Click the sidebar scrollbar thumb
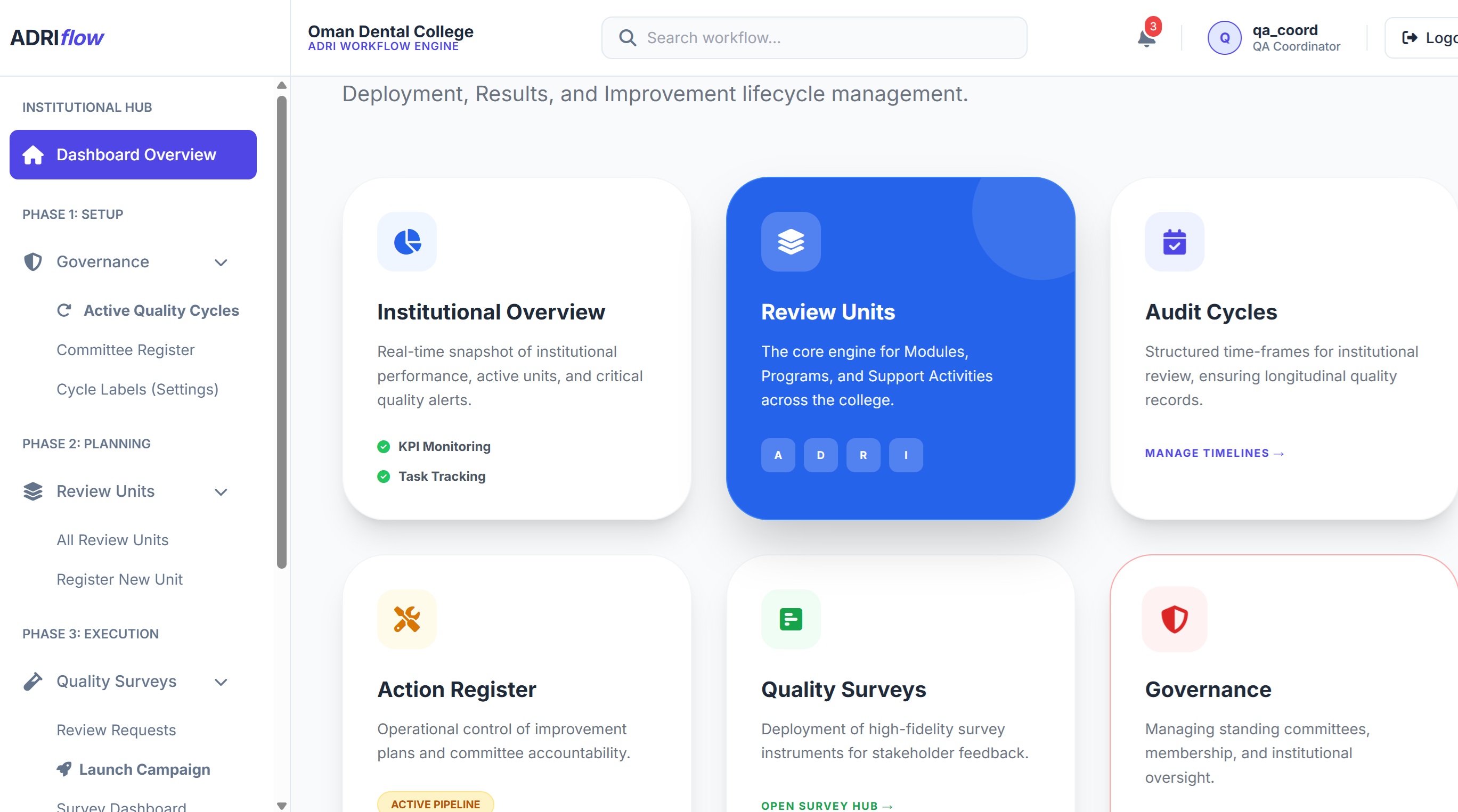 [x=281, y=332]
